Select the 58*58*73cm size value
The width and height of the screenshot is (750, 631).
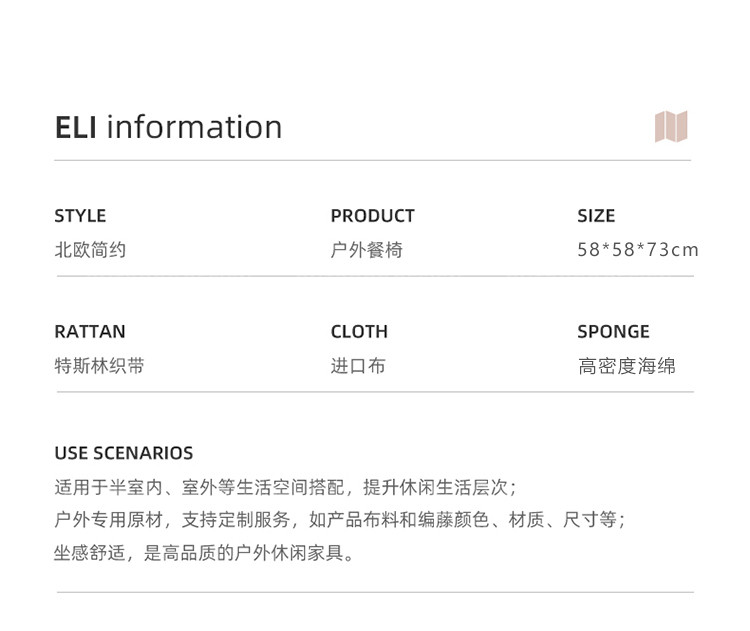coord(637,250)
